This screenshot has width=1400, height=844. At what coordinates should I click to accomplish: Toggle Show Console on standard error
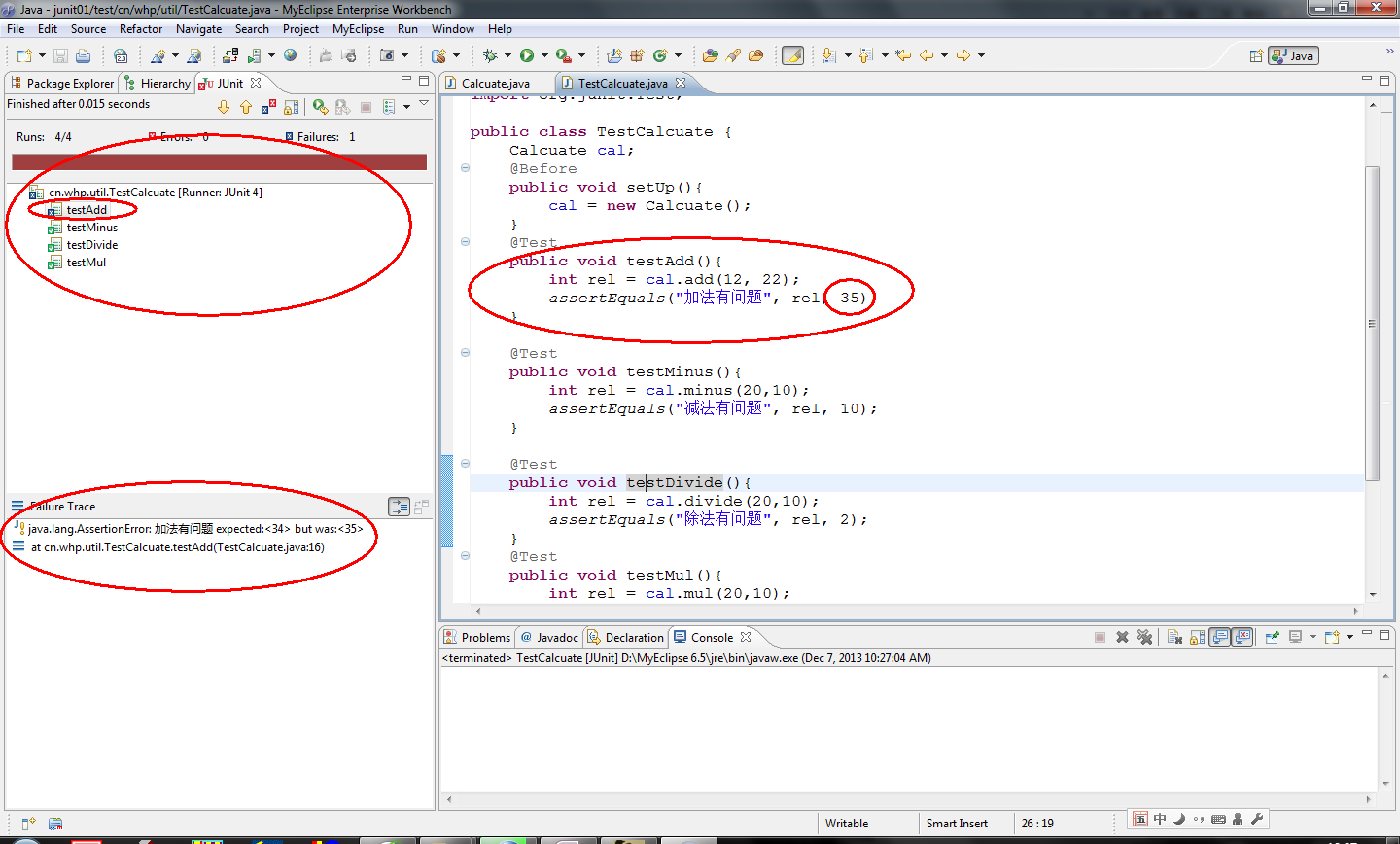tap(1242, 637)
